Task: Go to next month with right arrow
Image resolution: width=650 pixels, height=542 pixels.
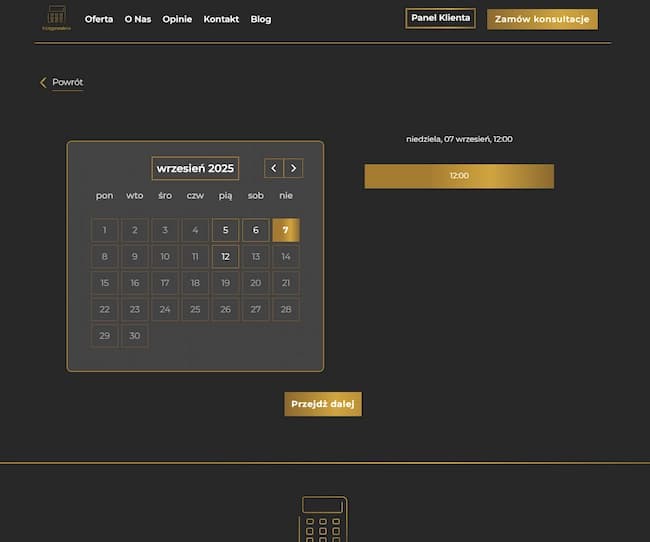Action: 293,168
